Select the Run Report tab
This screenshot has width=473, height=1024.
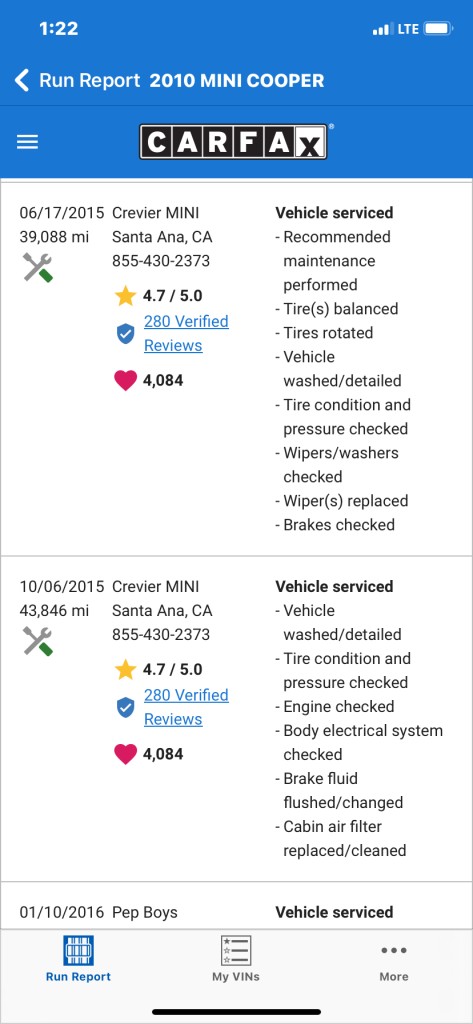[x=78, y=959]
